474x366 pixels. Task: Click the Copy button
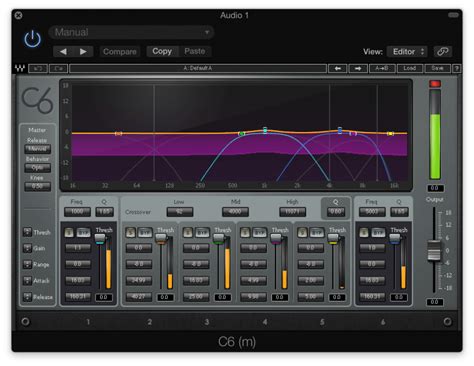click(x=162, y=51)
